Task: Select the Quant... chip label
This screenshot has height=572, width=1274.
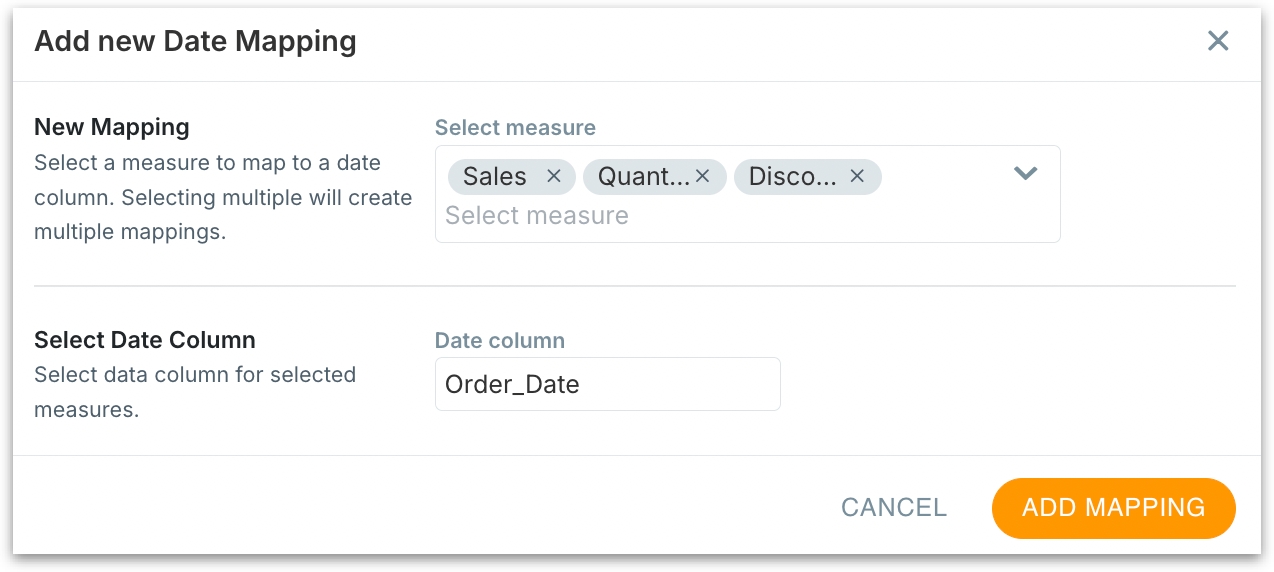Action: [643, 177]
